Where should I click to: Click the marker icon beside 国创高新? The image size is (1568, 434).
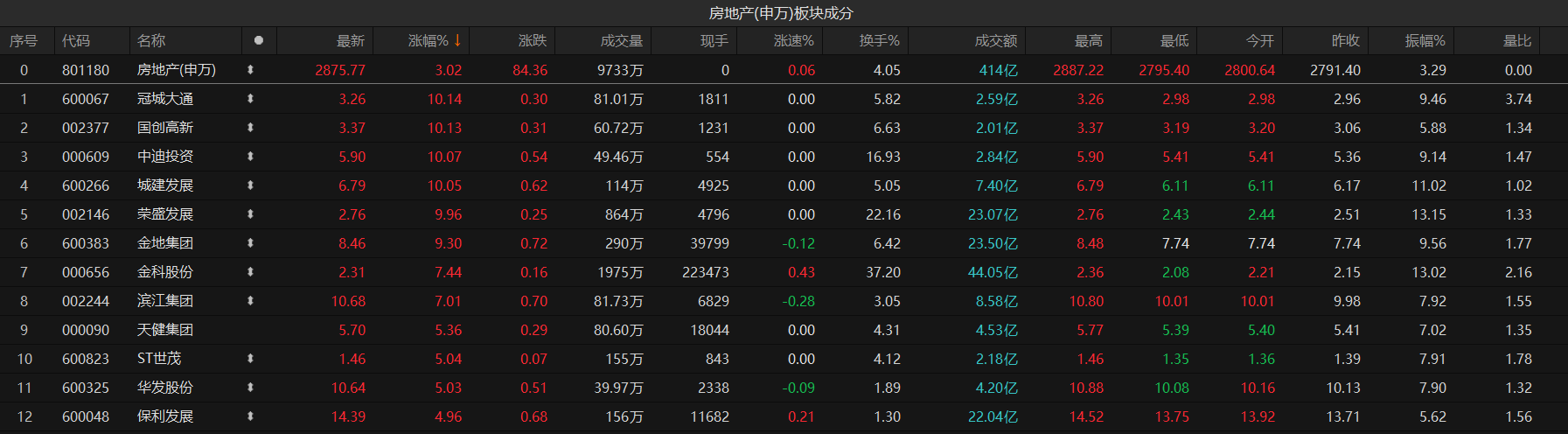pyautogui.click(x=250, y=128)
